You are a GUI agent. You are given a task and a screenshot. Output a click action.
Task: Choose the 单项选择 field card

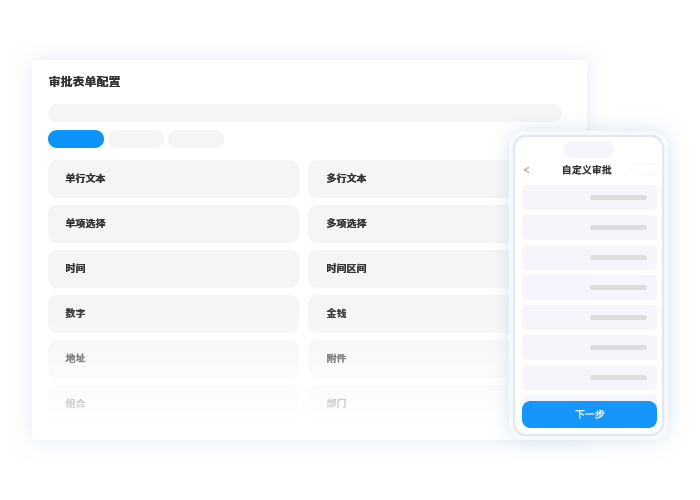(173, 224)
